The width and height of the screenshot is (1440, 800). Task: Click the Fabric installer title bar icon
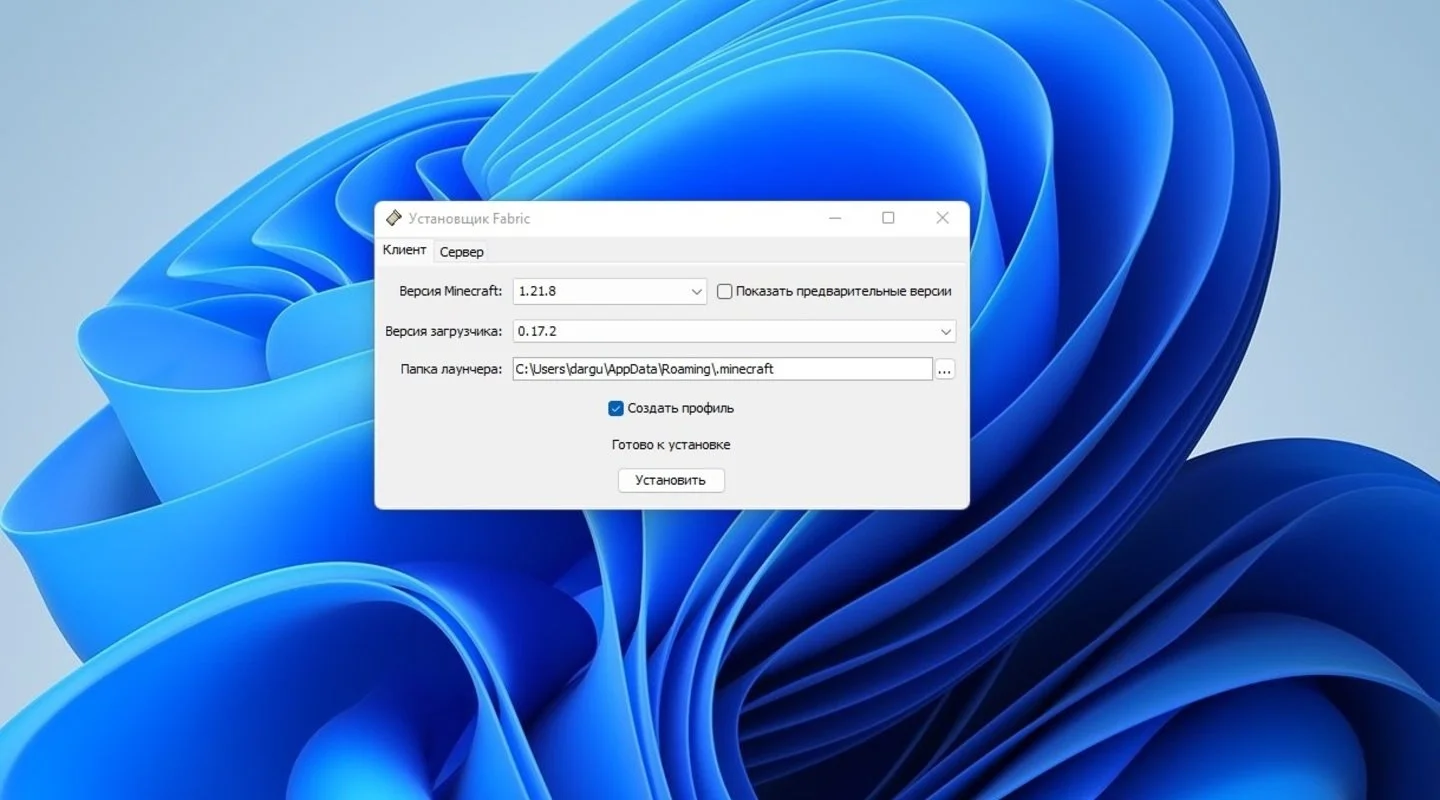click(394, 218)
